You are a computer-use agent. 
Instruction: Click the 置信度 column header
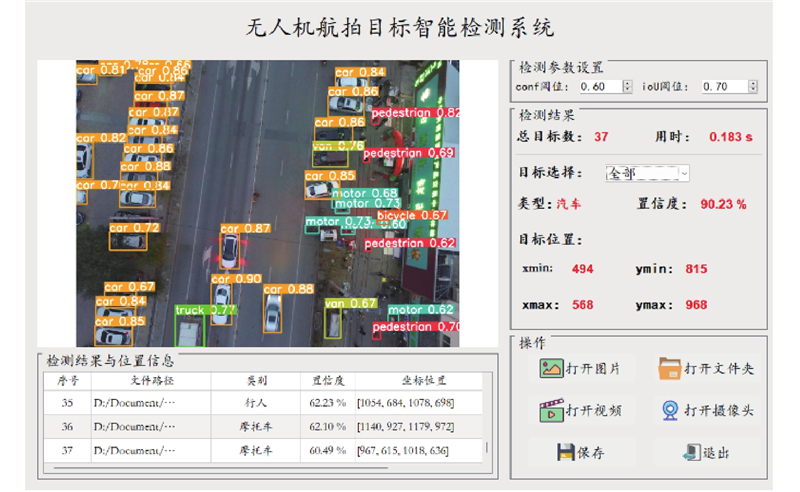pos(328,381)
